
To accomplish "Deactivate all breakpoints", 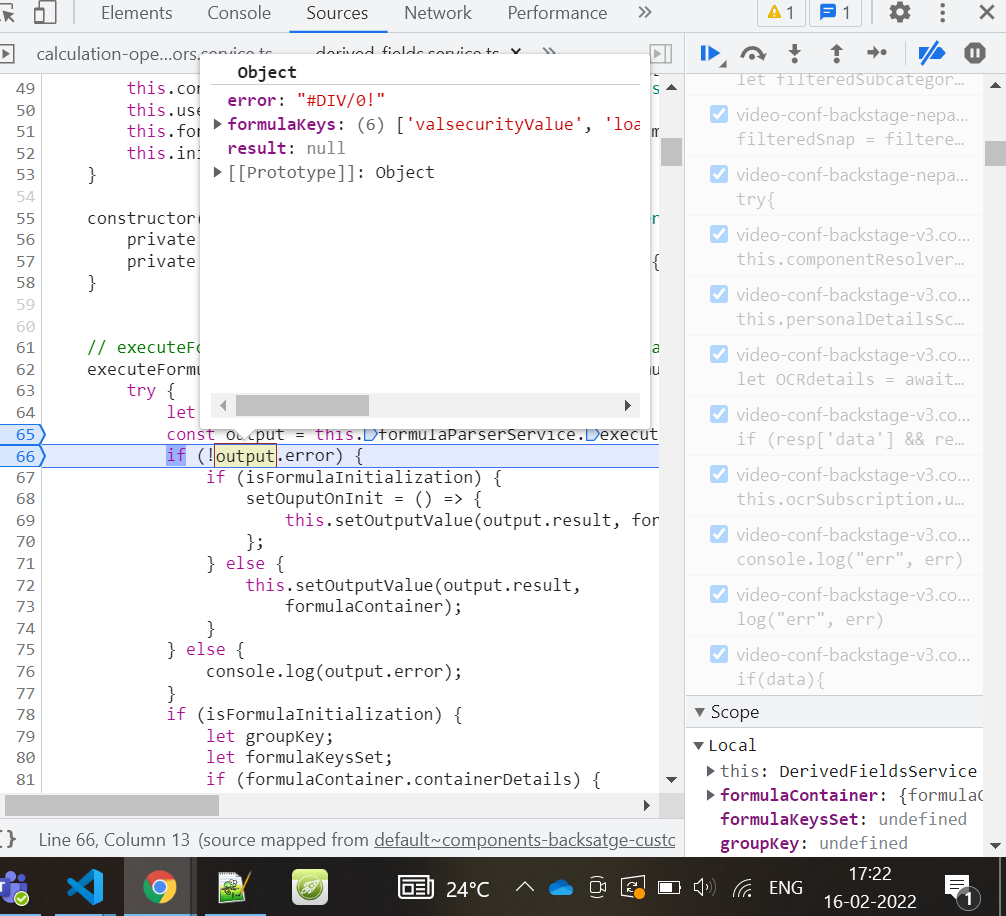I will pos(932,53).
